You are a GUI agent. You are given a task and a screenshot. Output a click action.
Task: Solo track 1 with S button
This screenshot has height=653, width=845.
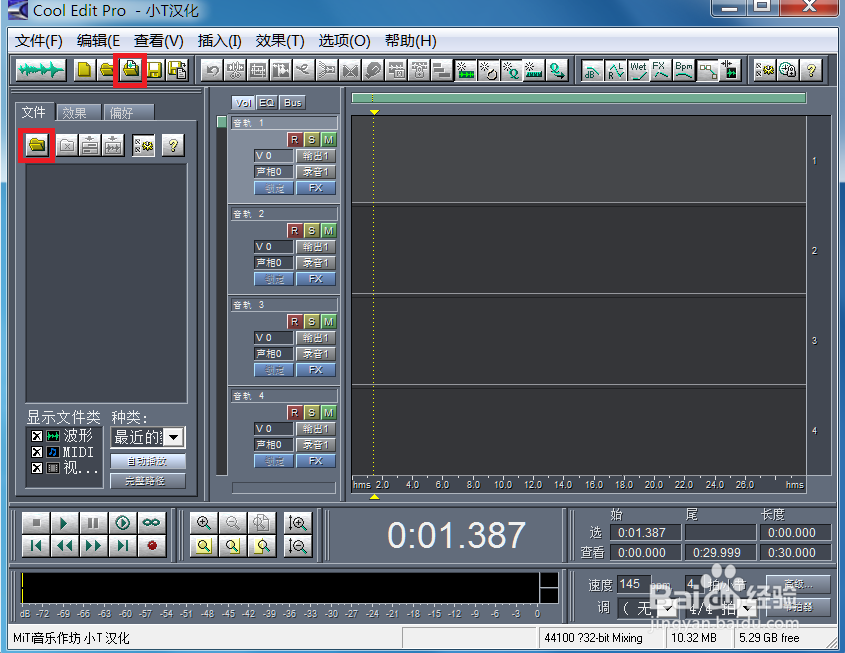pyautogui.click(x=311, y=140)
